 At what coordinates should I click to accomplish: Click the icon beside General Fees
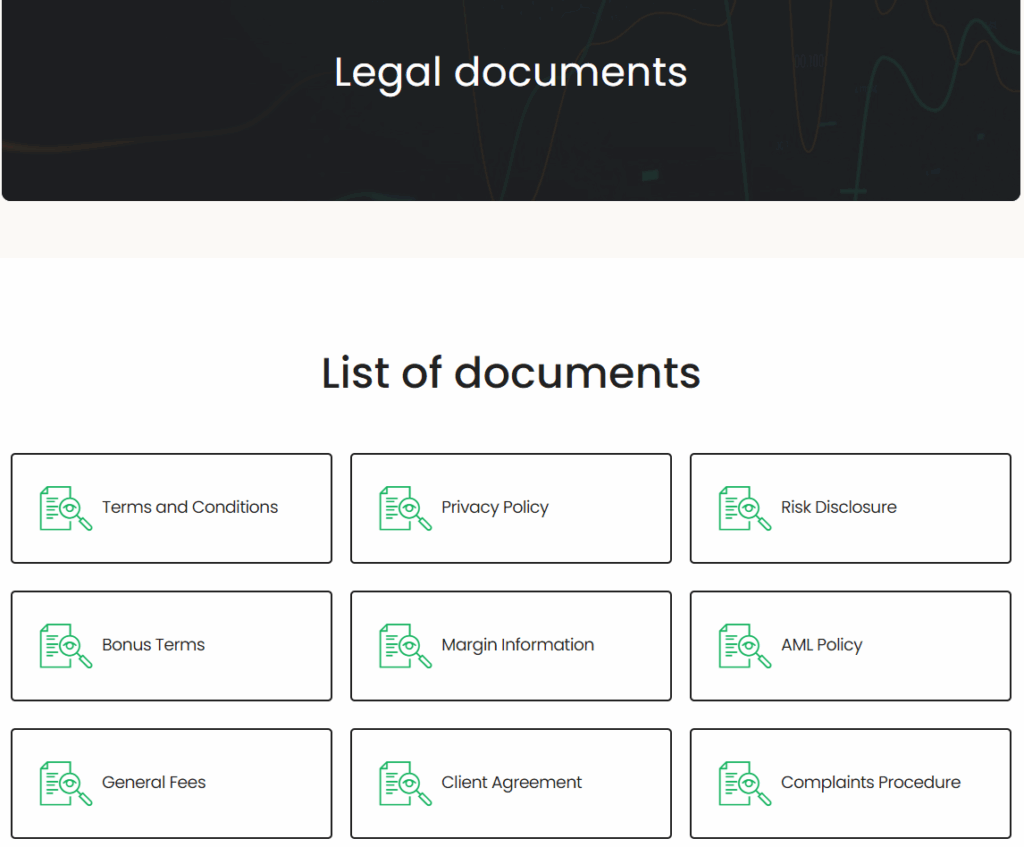pyautogui.click(x=65, y=783)
